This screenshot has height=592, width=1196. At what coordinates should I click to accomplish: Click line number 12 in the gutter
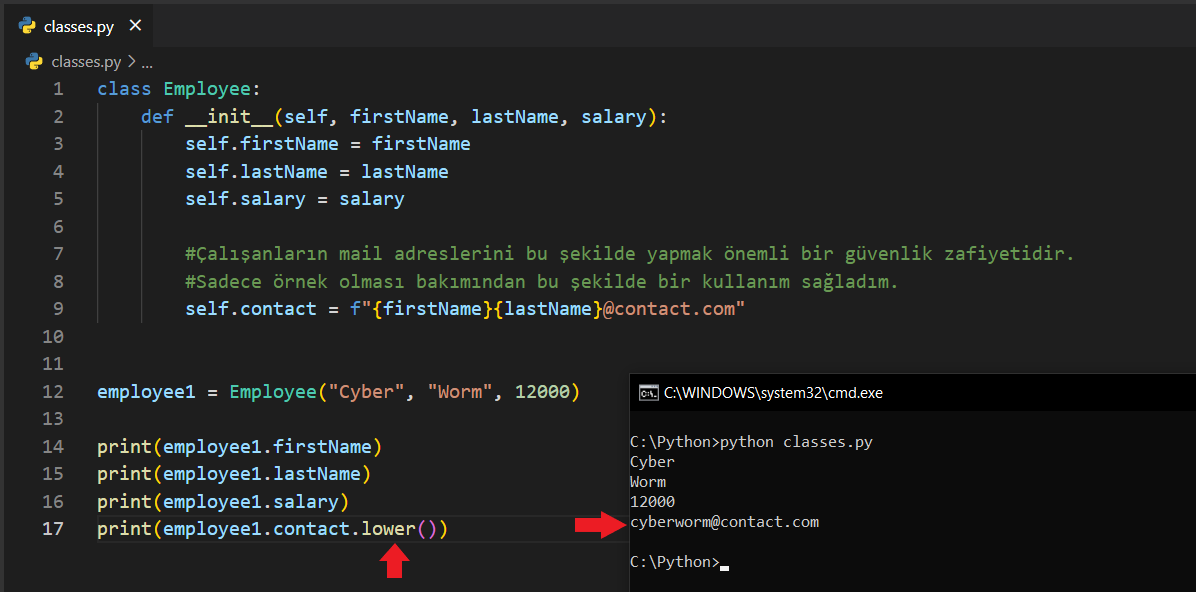pyautogui.click(x=54, y=391)
